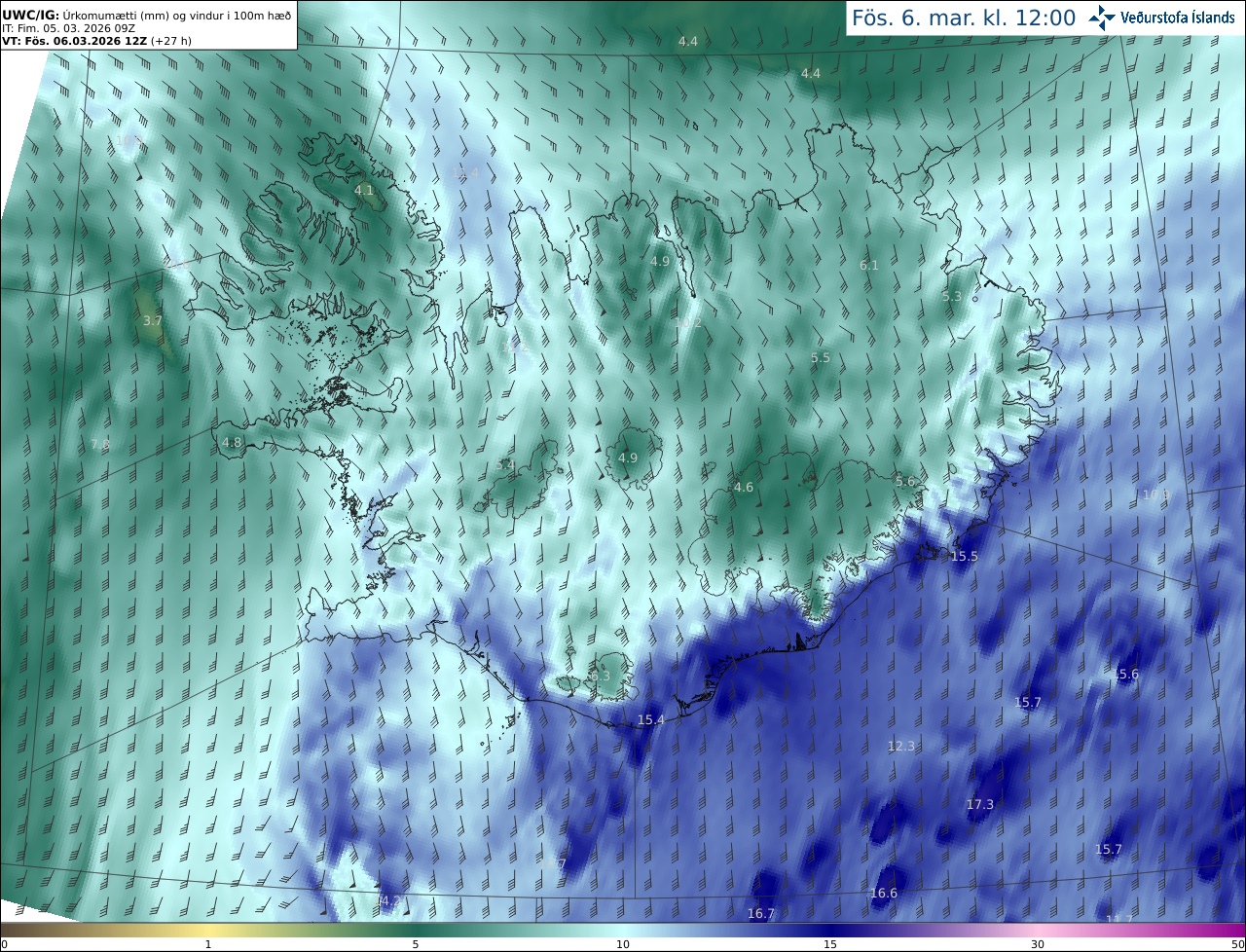
Task: Click the UWC/IG map title text
Action: point(146,14)
